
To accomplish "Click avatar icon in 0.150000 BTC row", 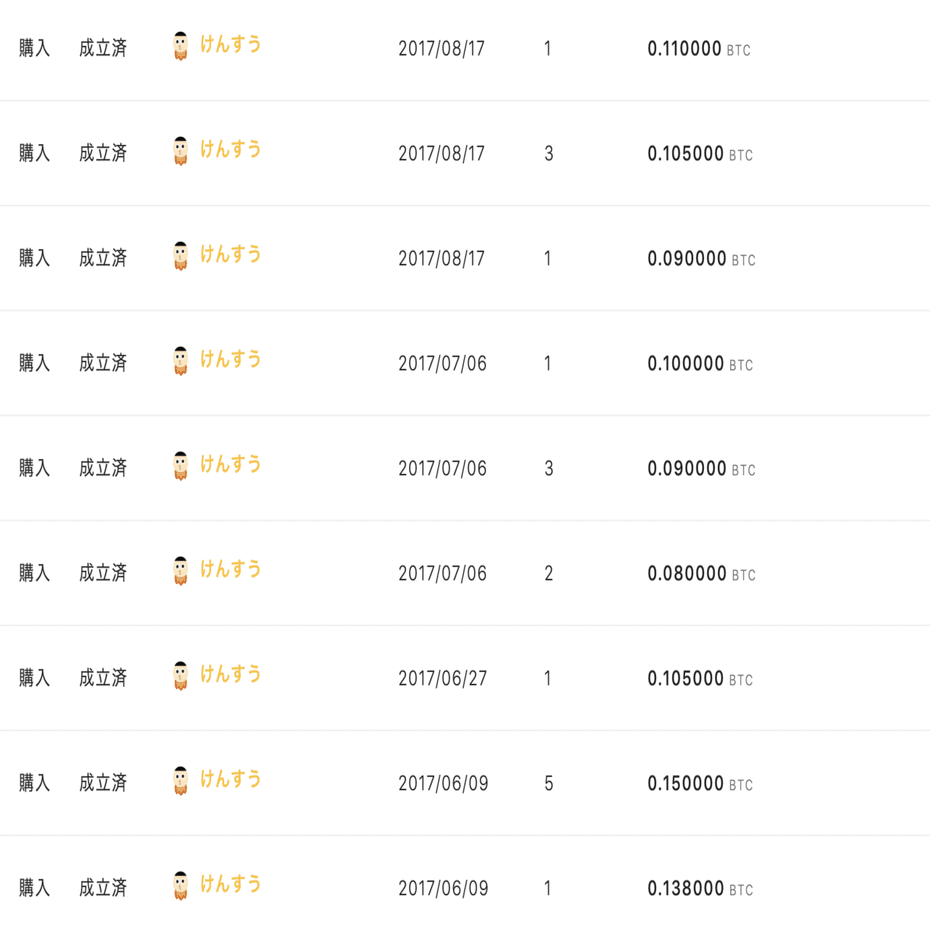I will click(x=181, y=781).
